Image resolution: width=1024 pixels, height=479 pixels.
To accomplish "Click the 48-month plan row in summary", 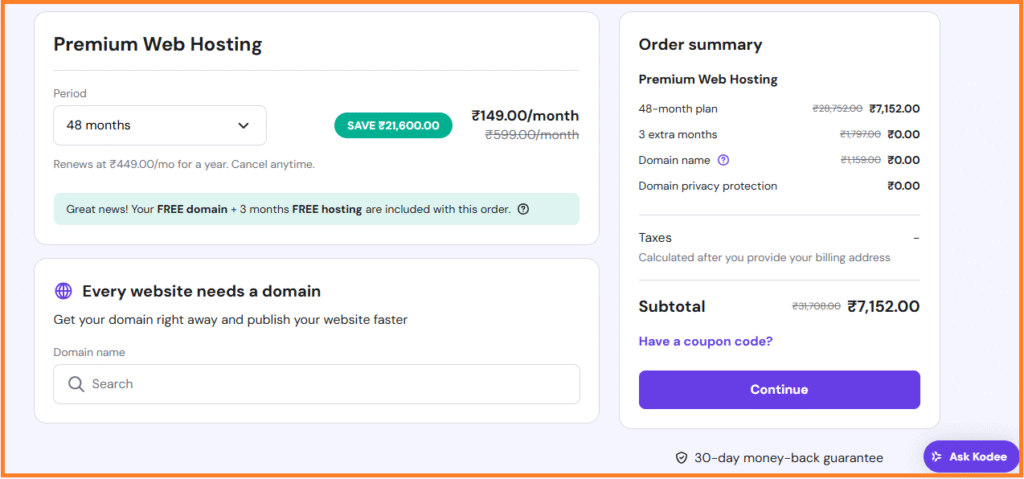I will (x=679, y=108).
